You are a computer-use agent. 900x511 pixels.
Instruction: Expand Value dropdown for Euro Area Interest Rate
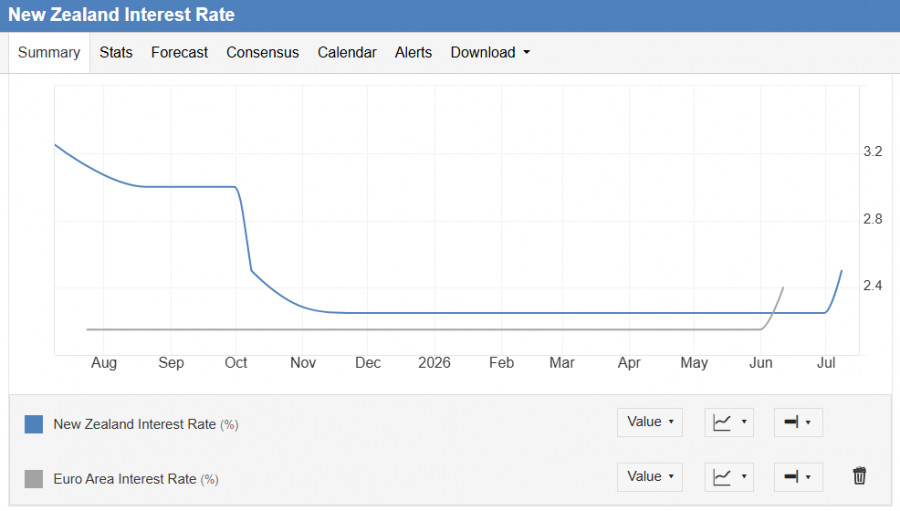point(650,477)
